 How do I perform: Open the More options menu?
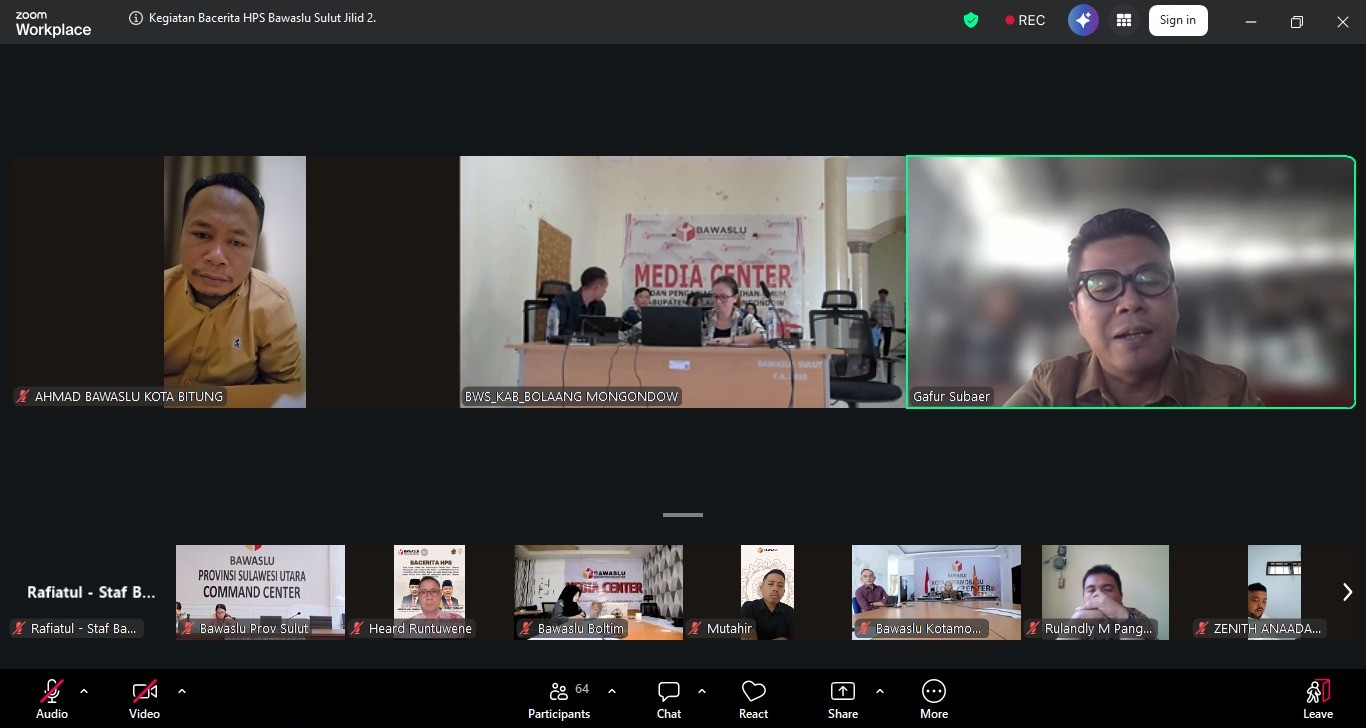934,699
